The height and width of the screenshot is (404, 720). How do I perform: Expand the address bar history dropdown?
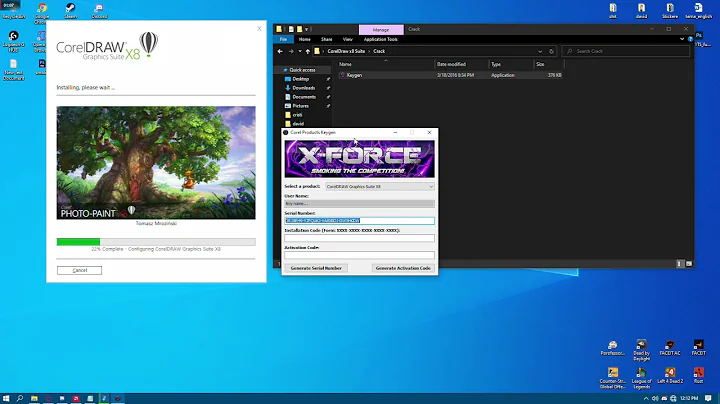[540, 51]
